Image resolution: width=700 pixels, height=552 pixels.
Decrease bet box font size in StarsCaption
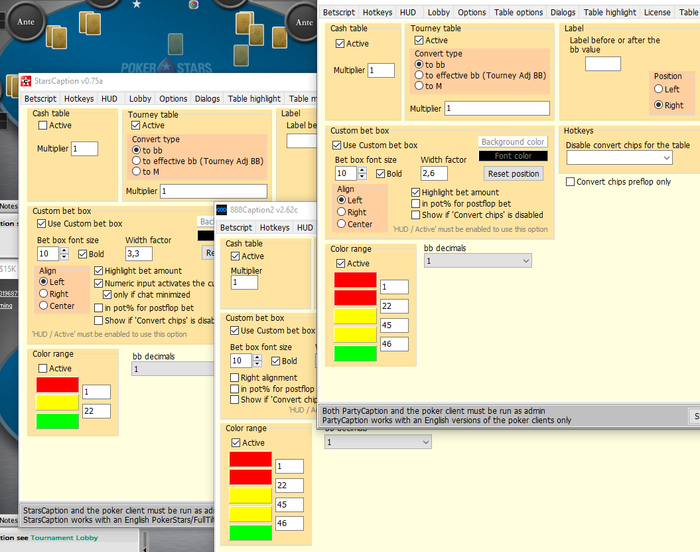pyautogui.click(x=64, y=257)
